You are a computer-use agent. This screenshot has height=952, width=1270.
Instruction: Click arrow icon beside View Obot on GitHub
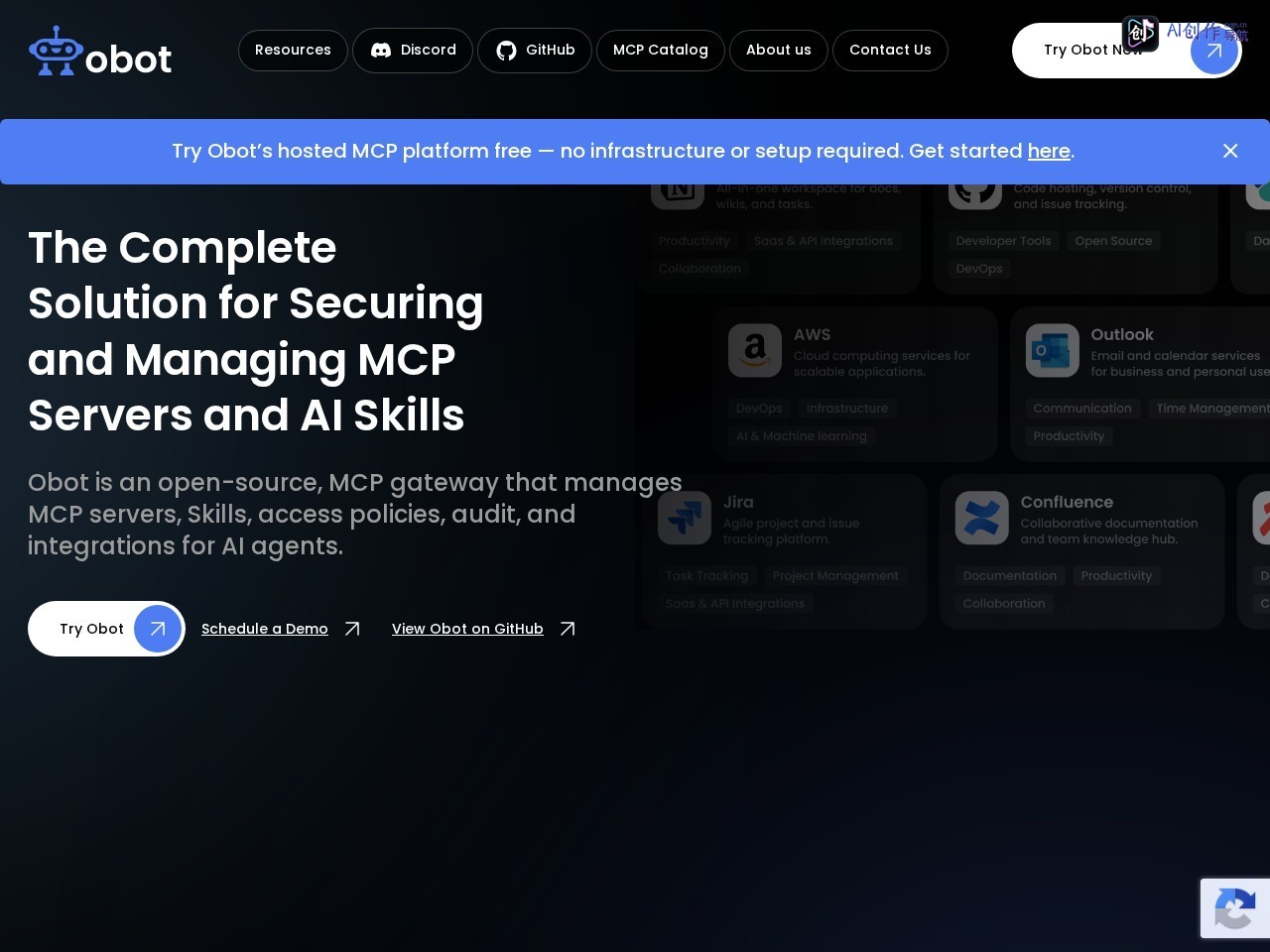point(568,629)
